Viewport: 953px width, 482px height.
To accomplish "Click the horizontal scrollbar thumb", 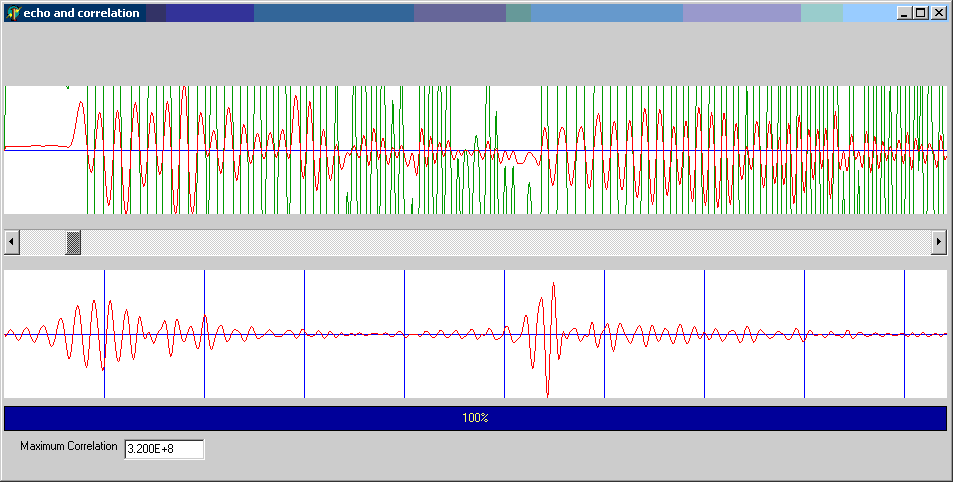I will [73, 242].
